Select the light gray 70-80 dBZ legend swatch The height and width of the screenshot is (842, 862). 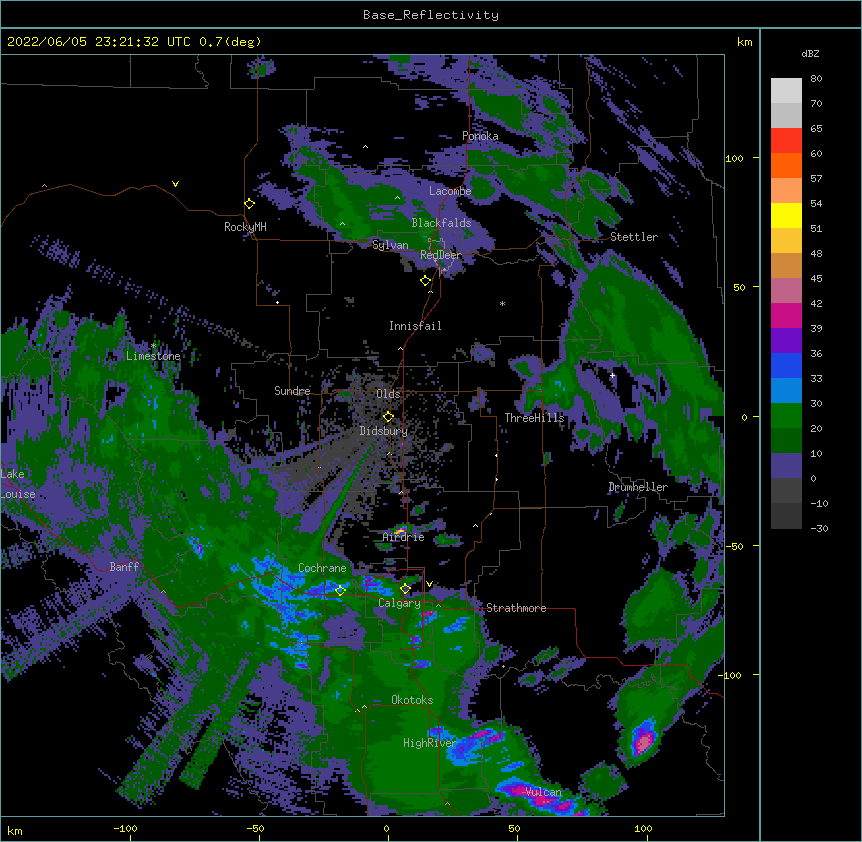click(x=786, y=91)
